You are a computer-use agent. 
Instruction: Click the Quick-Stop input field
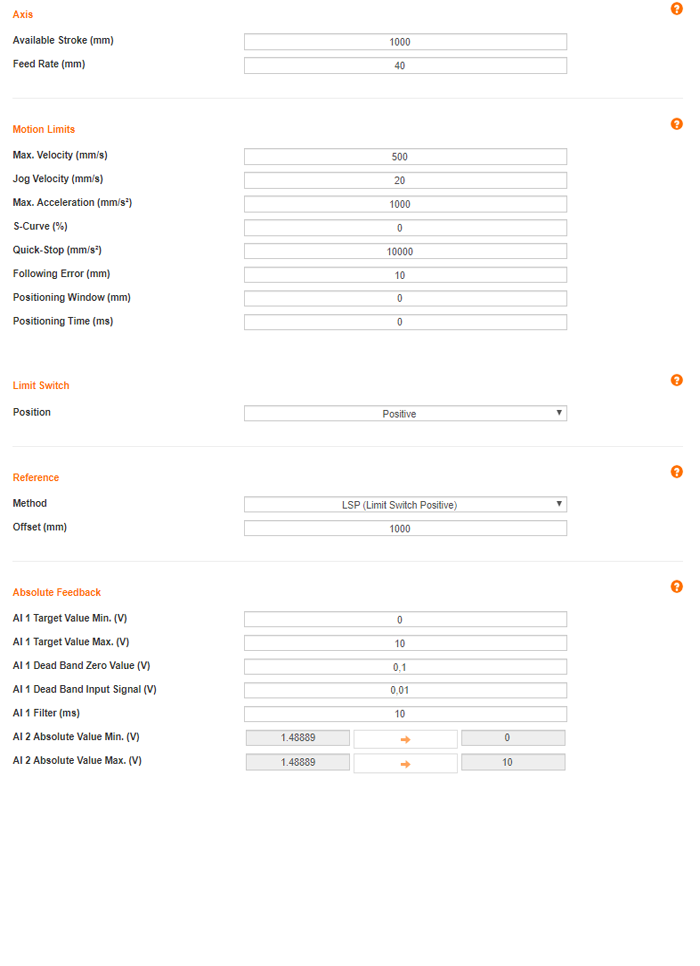[405, 252]
